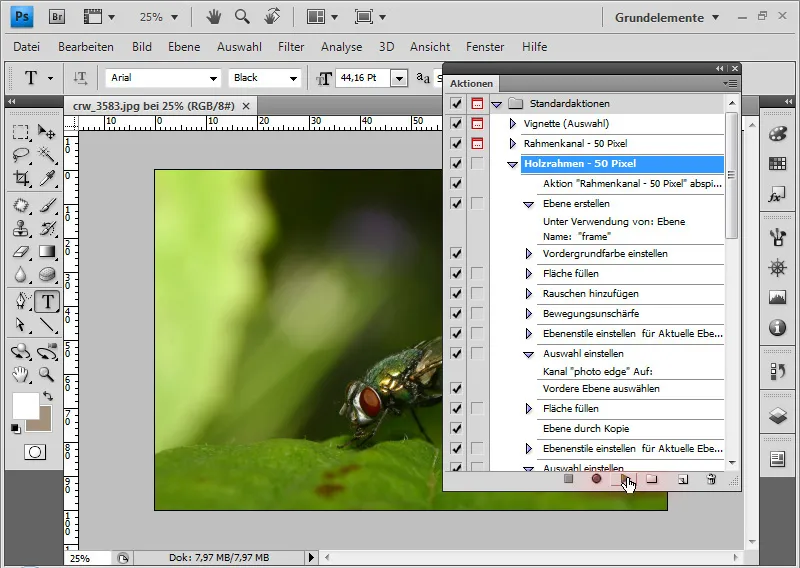Toggle the Ebene erstellen step checkmark
800x568 pixels.
[456, 204]
